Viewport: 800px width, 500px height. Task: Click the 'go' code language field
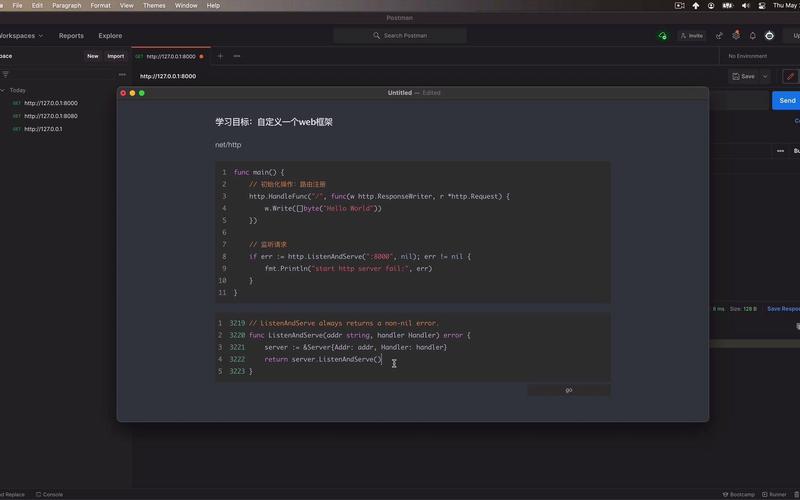568,390
